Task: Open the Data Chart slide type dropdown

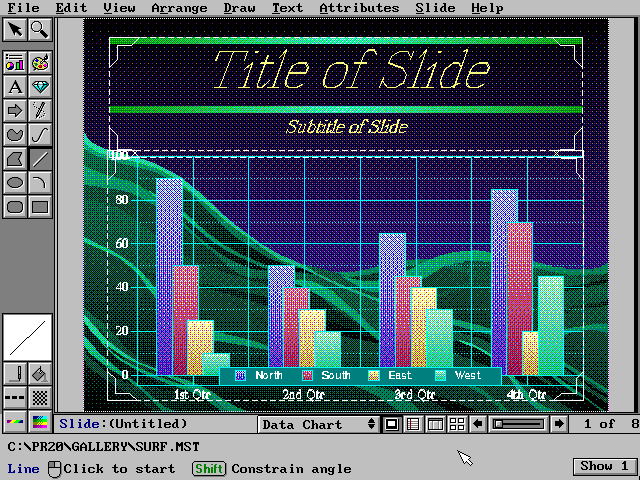Action: (x=318, y=424)
